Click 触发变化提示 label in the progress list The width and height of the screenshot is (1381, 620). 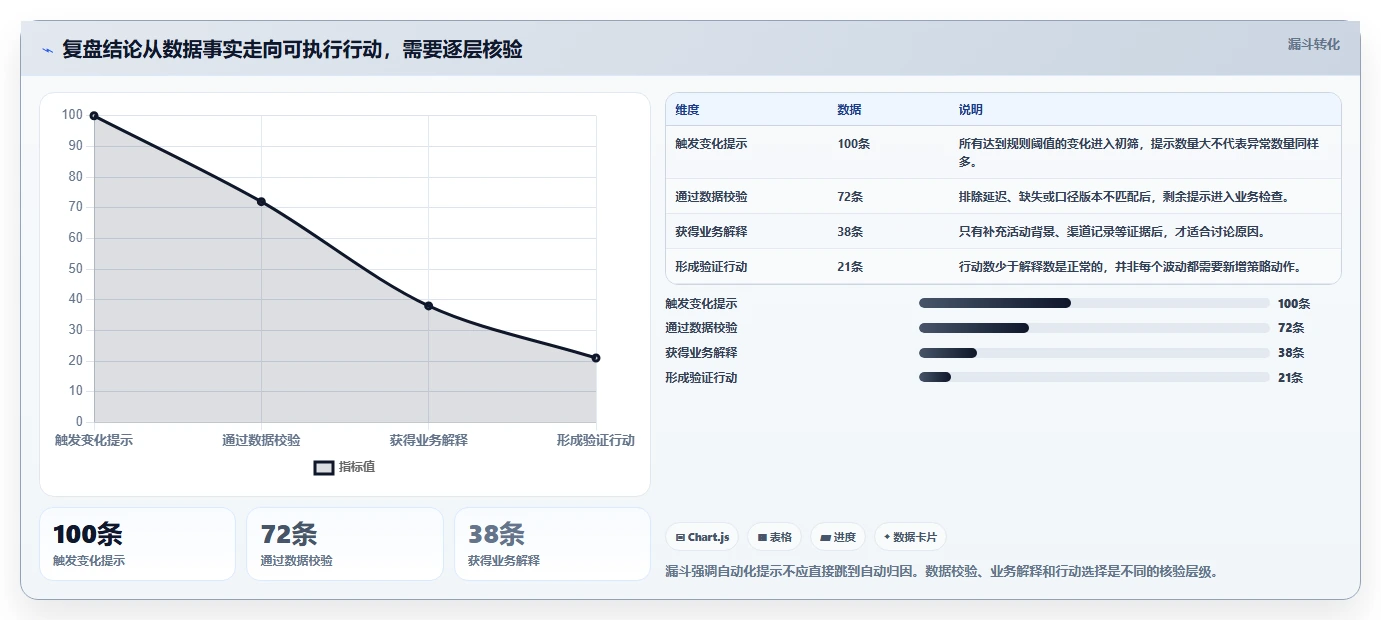(x=701, y=303)
